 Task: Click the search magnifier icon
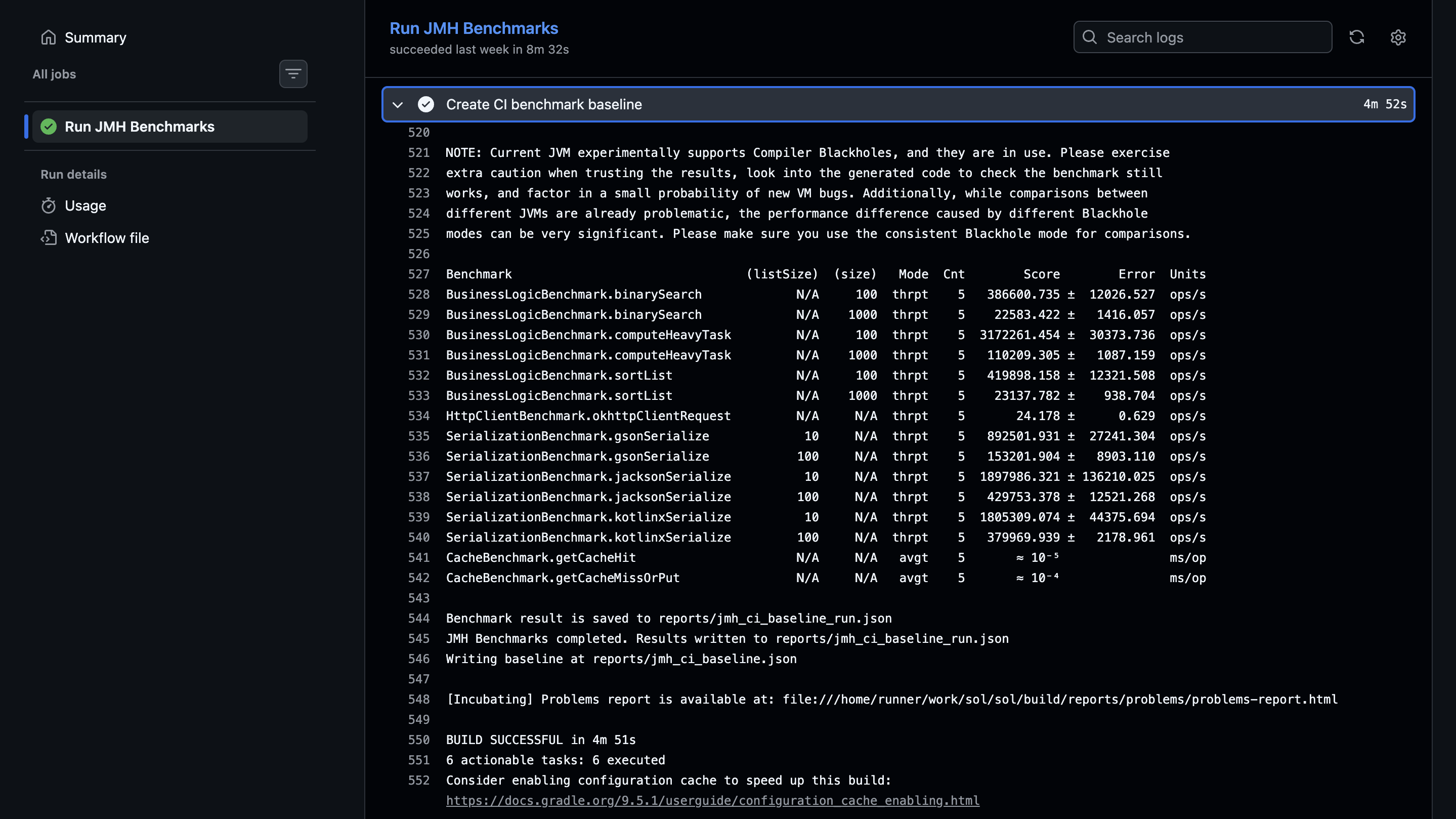(1089, 37)
